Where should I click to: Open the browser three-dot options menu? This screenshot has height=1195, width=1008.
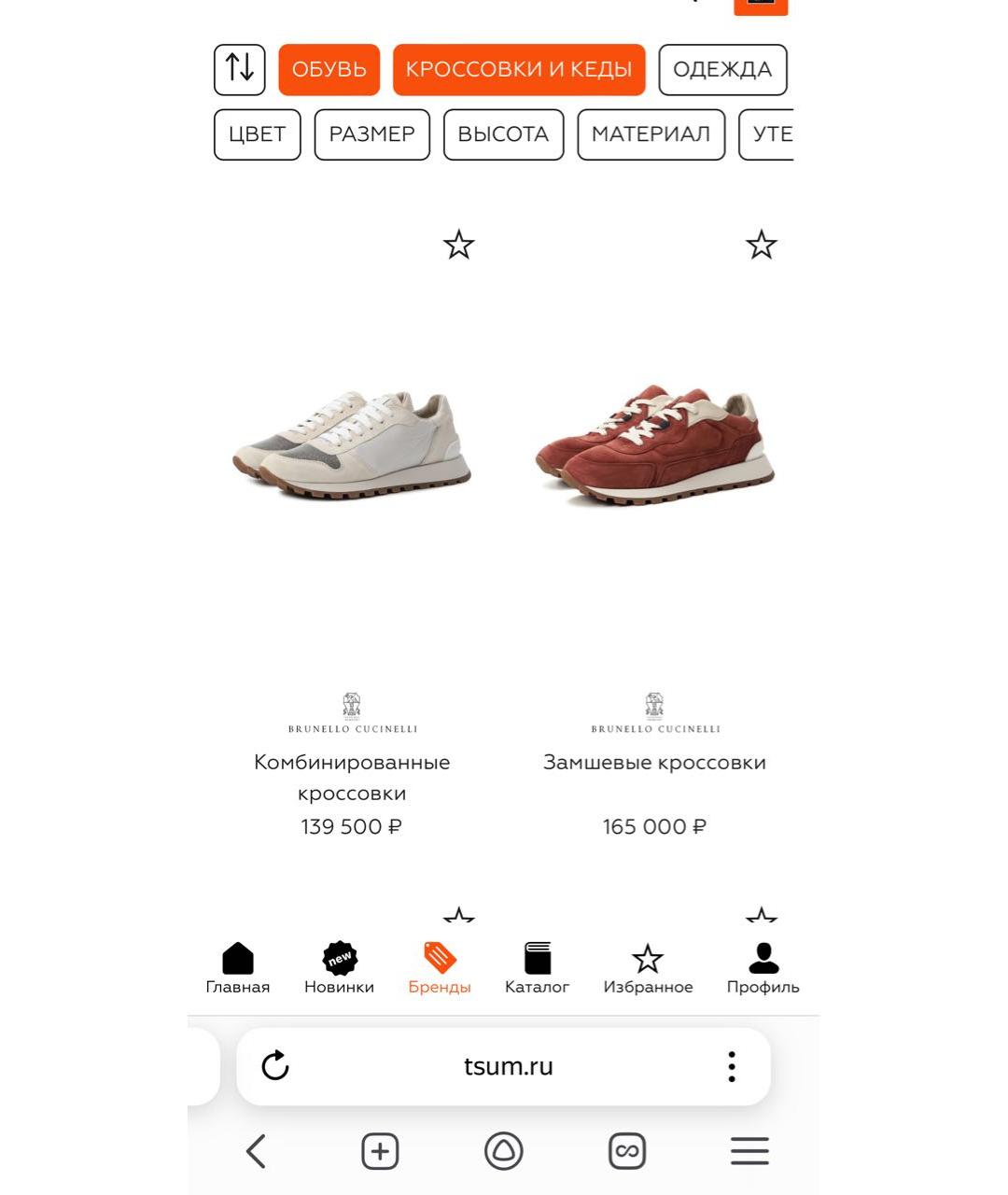pos(732,1066)
